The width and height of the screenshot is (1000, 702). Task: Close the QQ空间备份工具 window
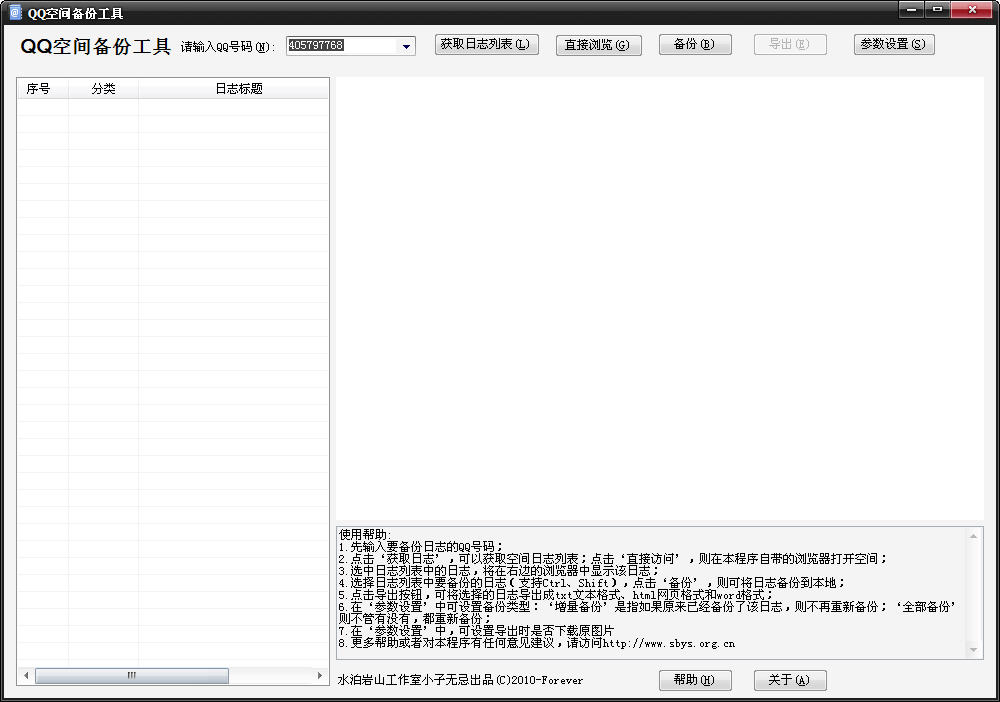(972, 10)
